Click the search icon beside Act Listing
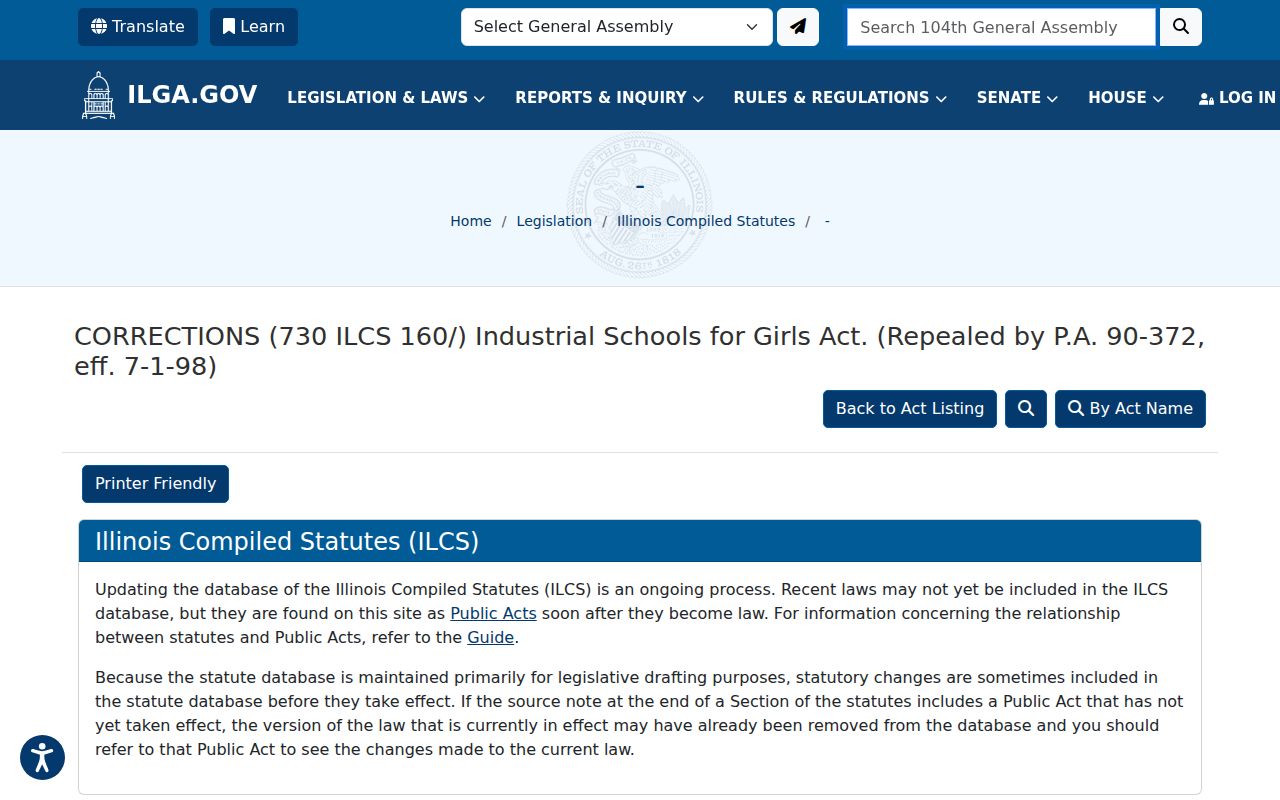 tap(1026, 409)
